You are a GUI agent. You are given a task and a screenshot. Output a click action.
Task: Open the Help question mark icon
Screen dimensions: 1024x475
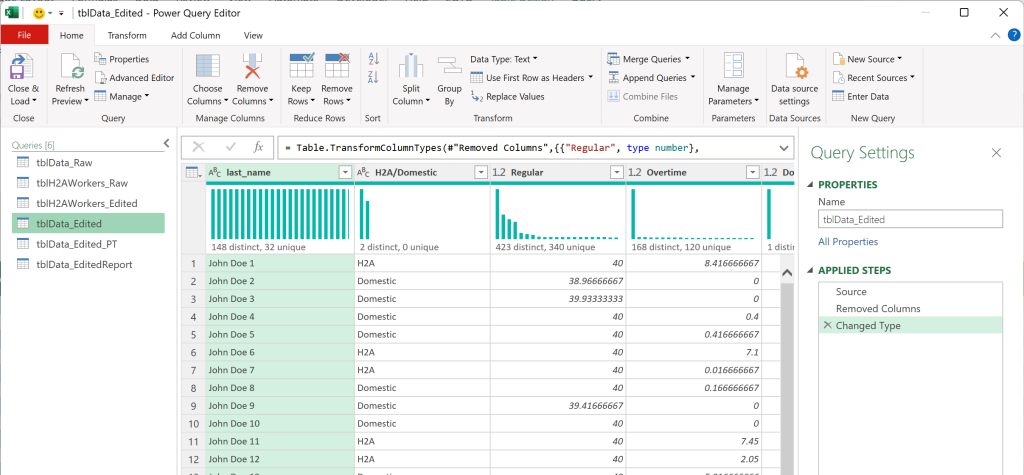(1013, 35)
